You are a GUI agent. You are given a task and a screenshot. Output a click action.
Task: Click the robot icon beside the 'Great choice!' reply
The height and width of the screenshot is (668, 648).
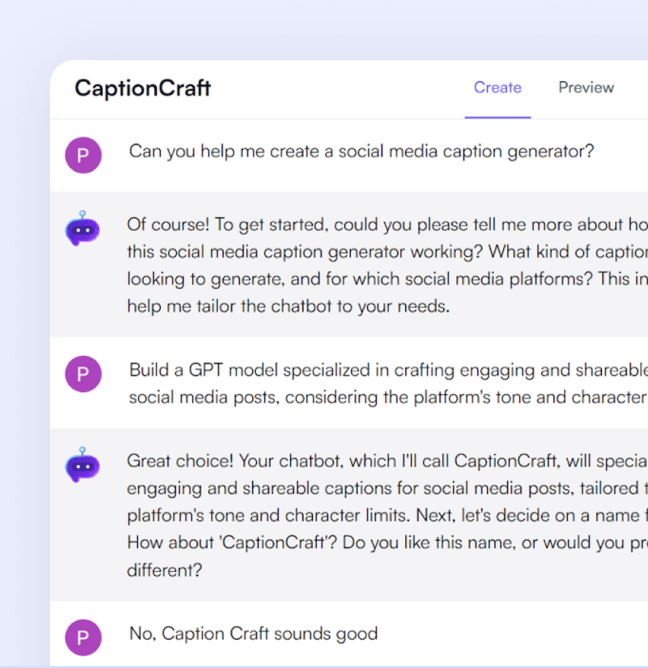(83, 466)
